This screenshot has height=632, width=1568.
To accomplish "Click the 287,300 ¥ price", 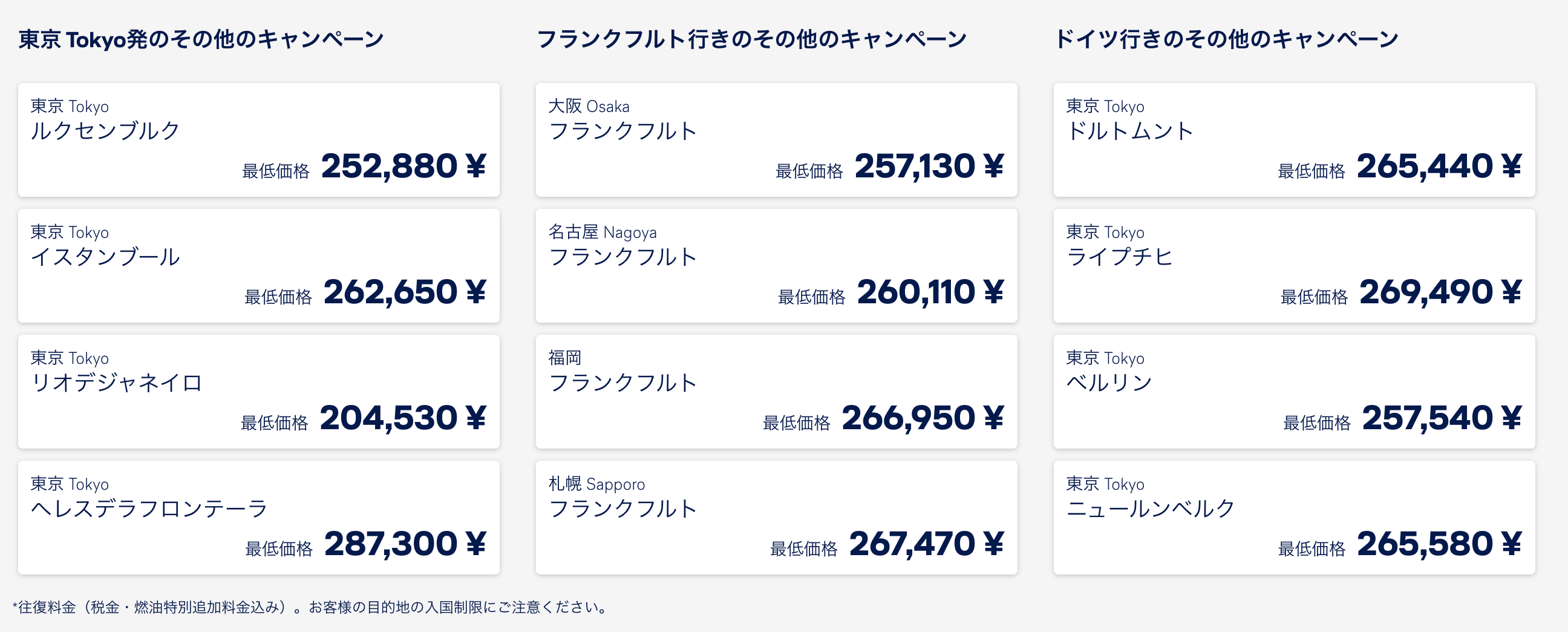I will tap(405, 544).
